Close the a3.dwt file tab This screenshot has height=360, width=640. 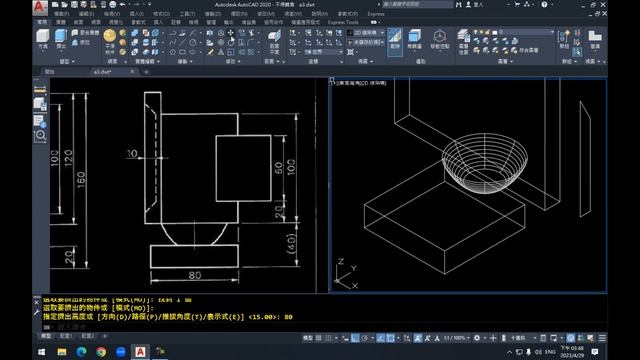[x=132, y=71]
